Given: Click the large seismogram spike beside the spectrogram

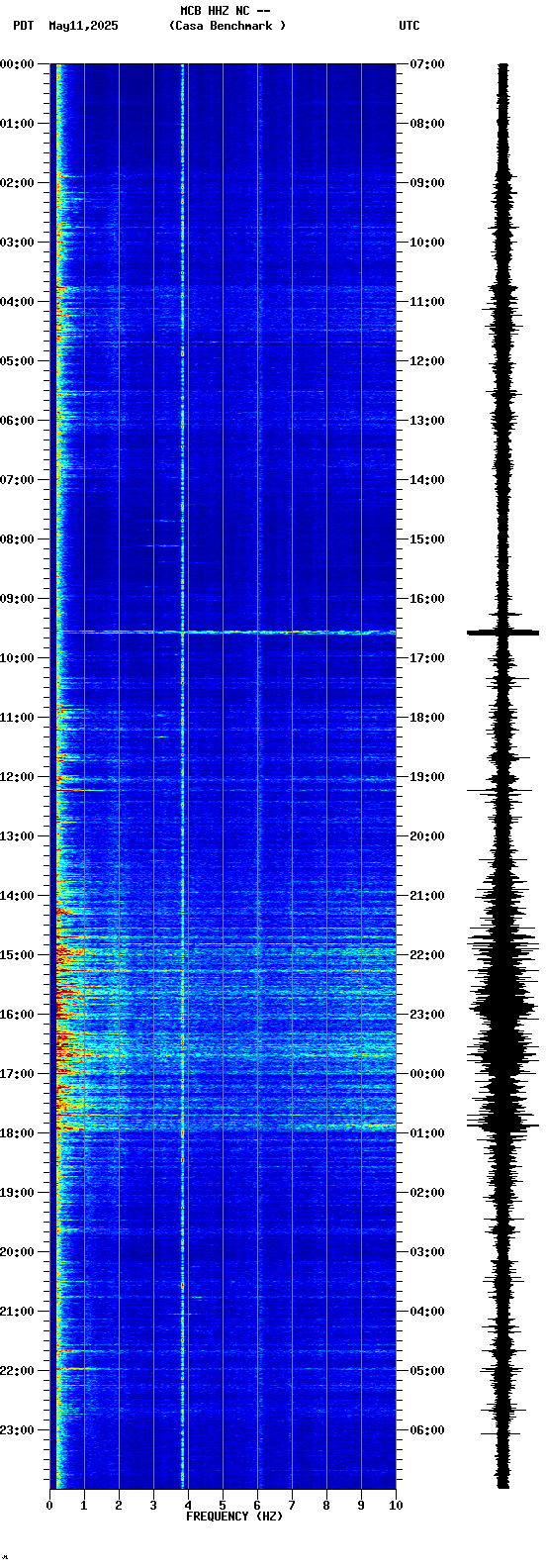Looking at the screenshot, I should point(503,632).
